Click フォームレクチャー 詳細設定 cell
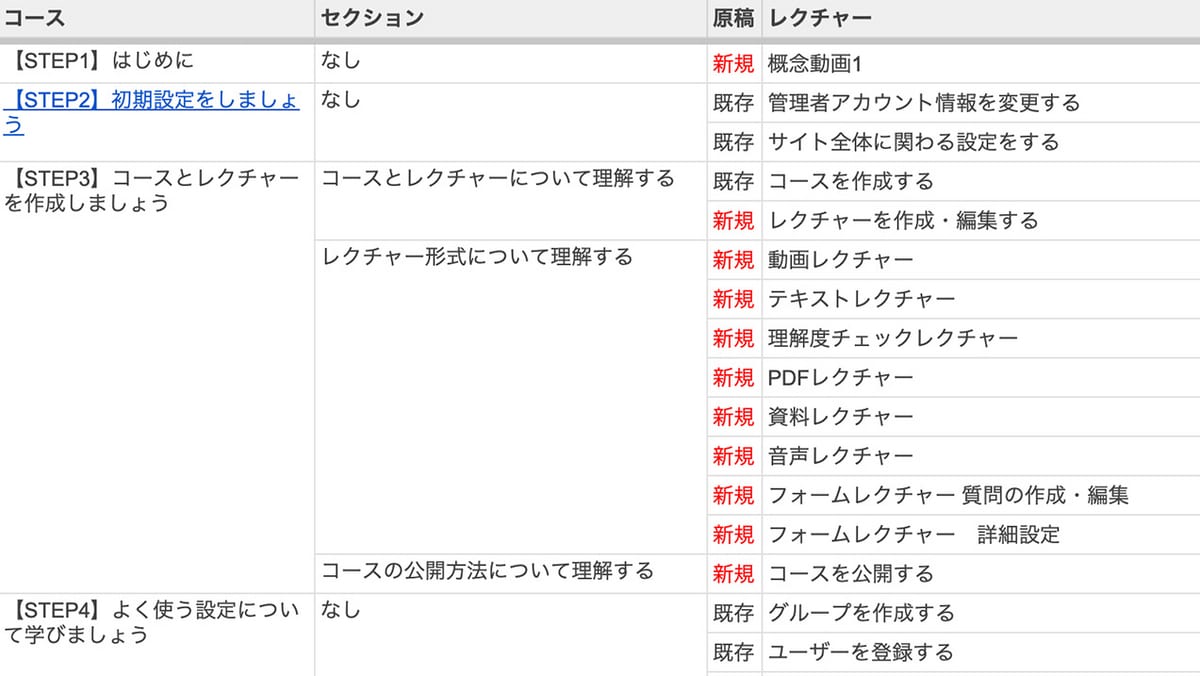 pos(980,535)
